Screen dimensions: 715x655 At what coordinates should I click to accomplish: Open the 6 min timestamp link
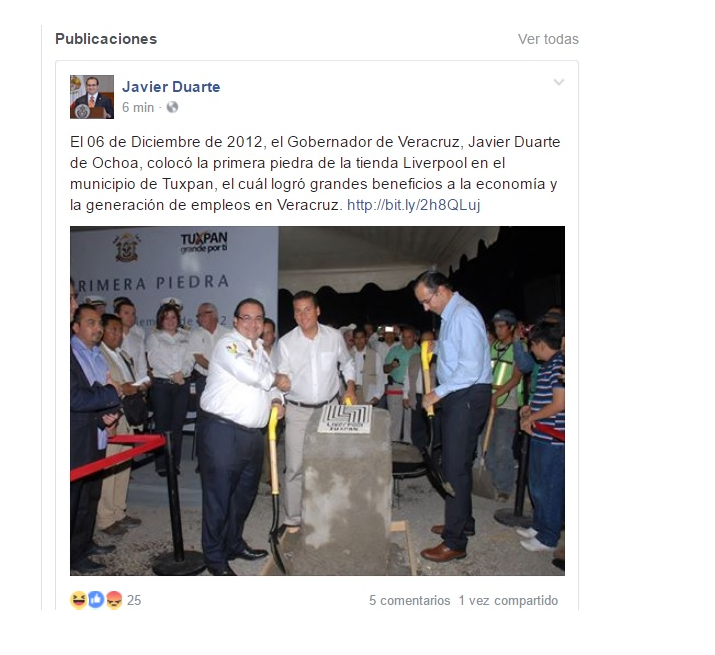pyautogui.click(x=138, y=108)
